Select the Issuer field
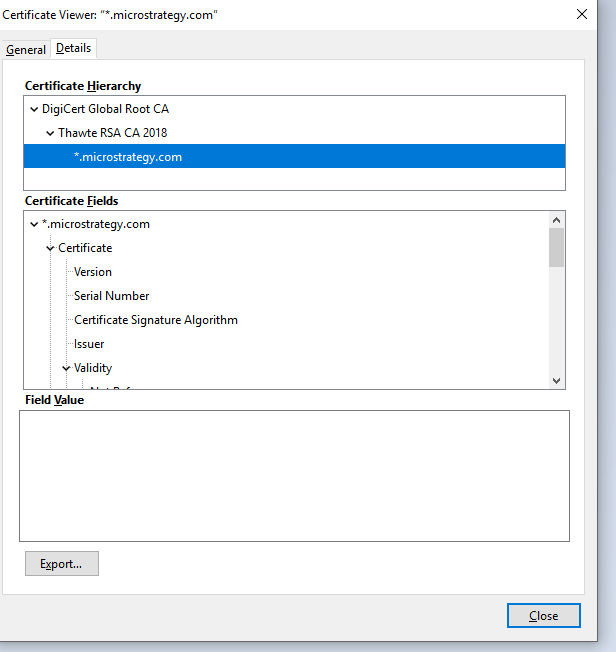The image size is (616, 652). 89,344
